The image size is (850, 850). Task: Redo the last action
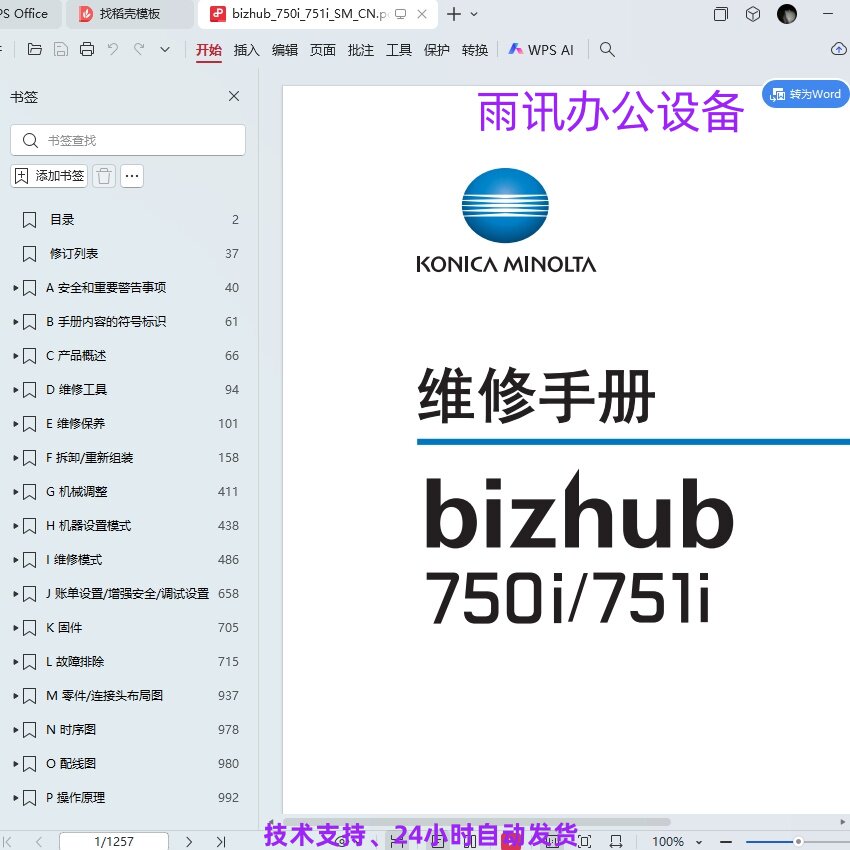[139, 49]
